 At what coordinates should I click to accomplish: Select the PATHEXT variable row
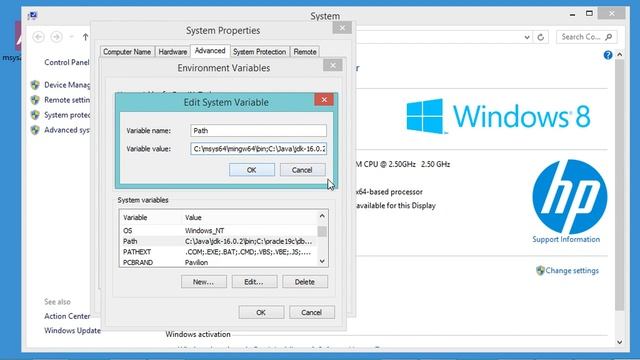[218, 252]
